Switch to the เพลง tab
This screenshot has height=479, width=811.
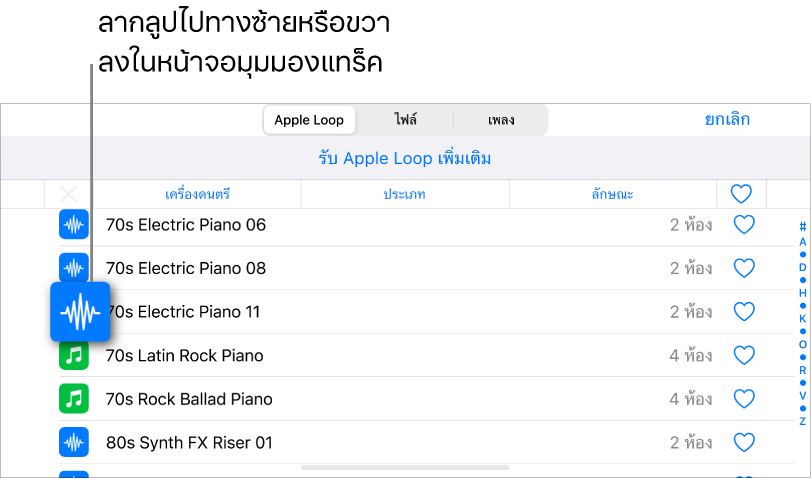pyautogui.click(x=501, y=120)
